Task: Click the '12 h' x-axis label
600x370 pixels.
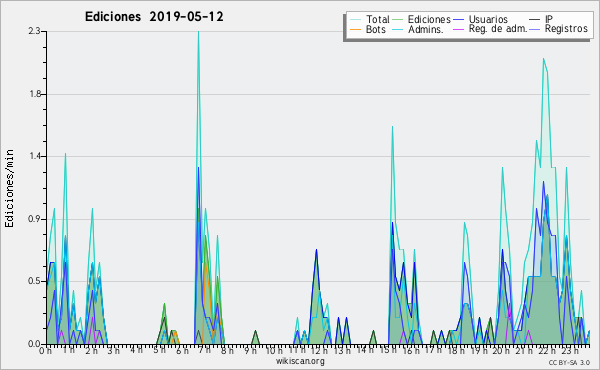Action: (319, 351)
